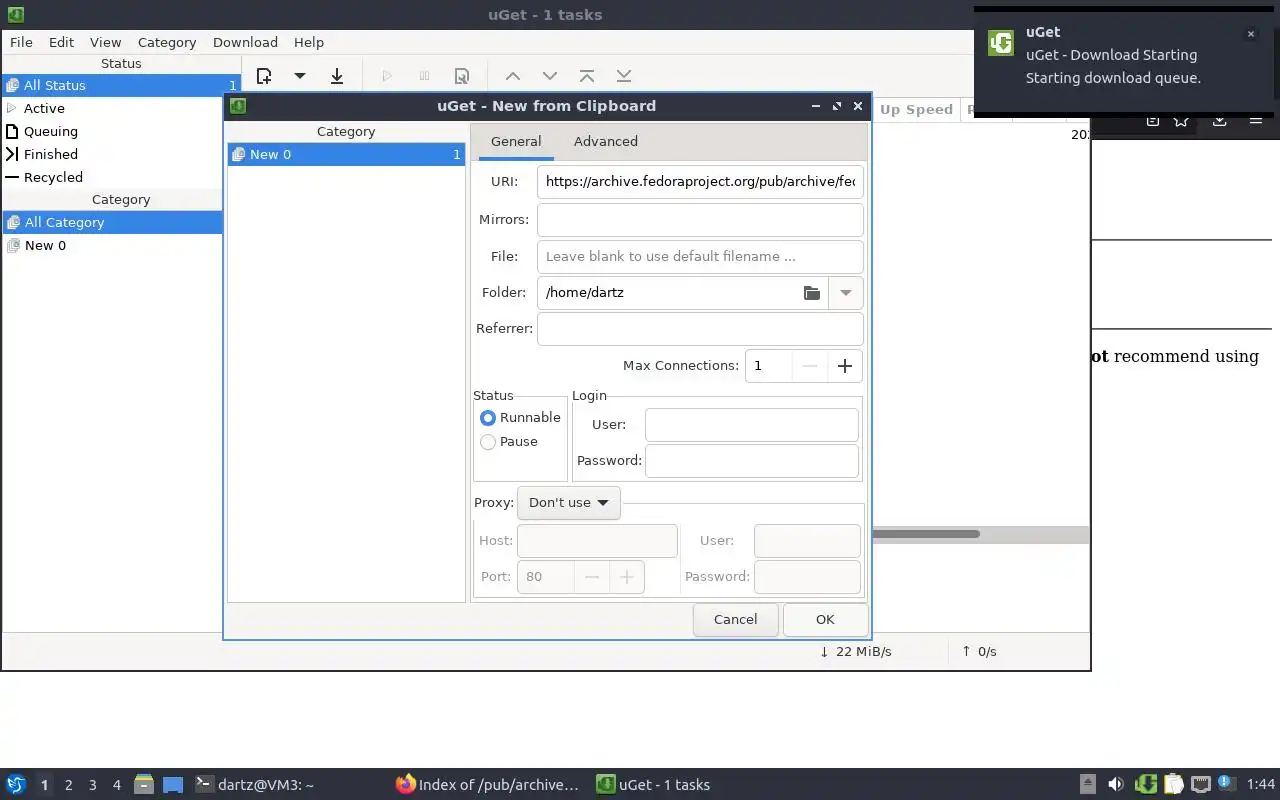Open the application launcher menu icon
The width and height of the screenshot is (1280, 800).
16,785
